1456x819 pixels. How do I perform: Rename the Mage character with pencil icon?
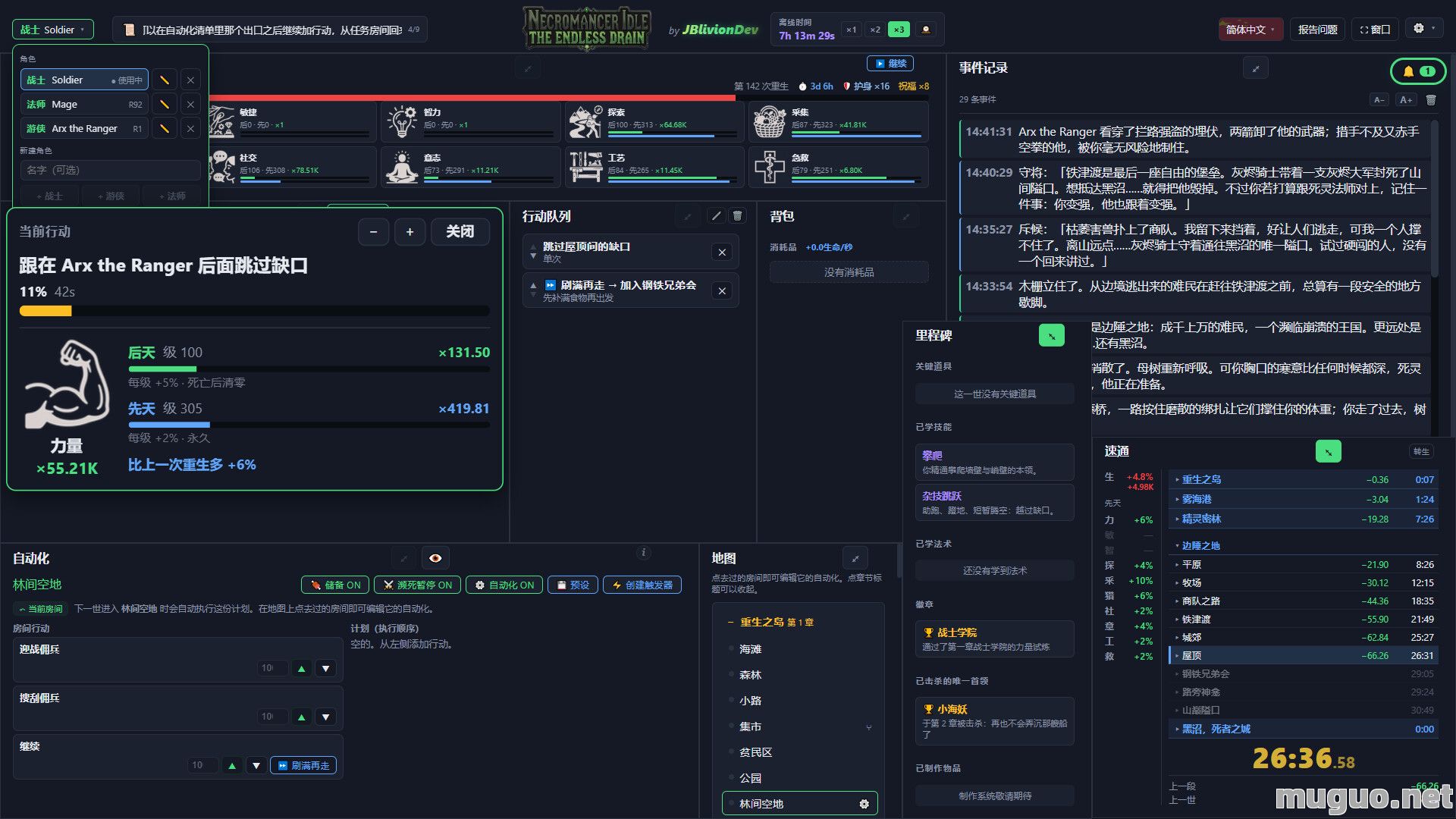(164, 104)
